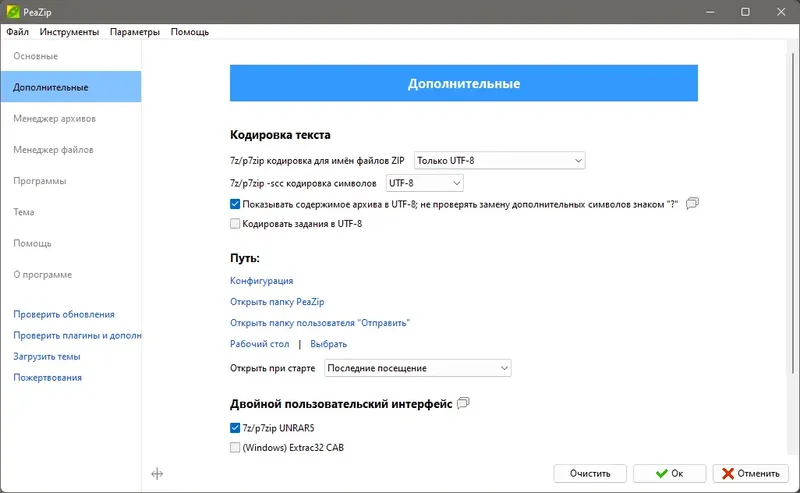Open the Файл menu
Image resolution: width=800 pixels, height=493 pixels.
(17, 32)
